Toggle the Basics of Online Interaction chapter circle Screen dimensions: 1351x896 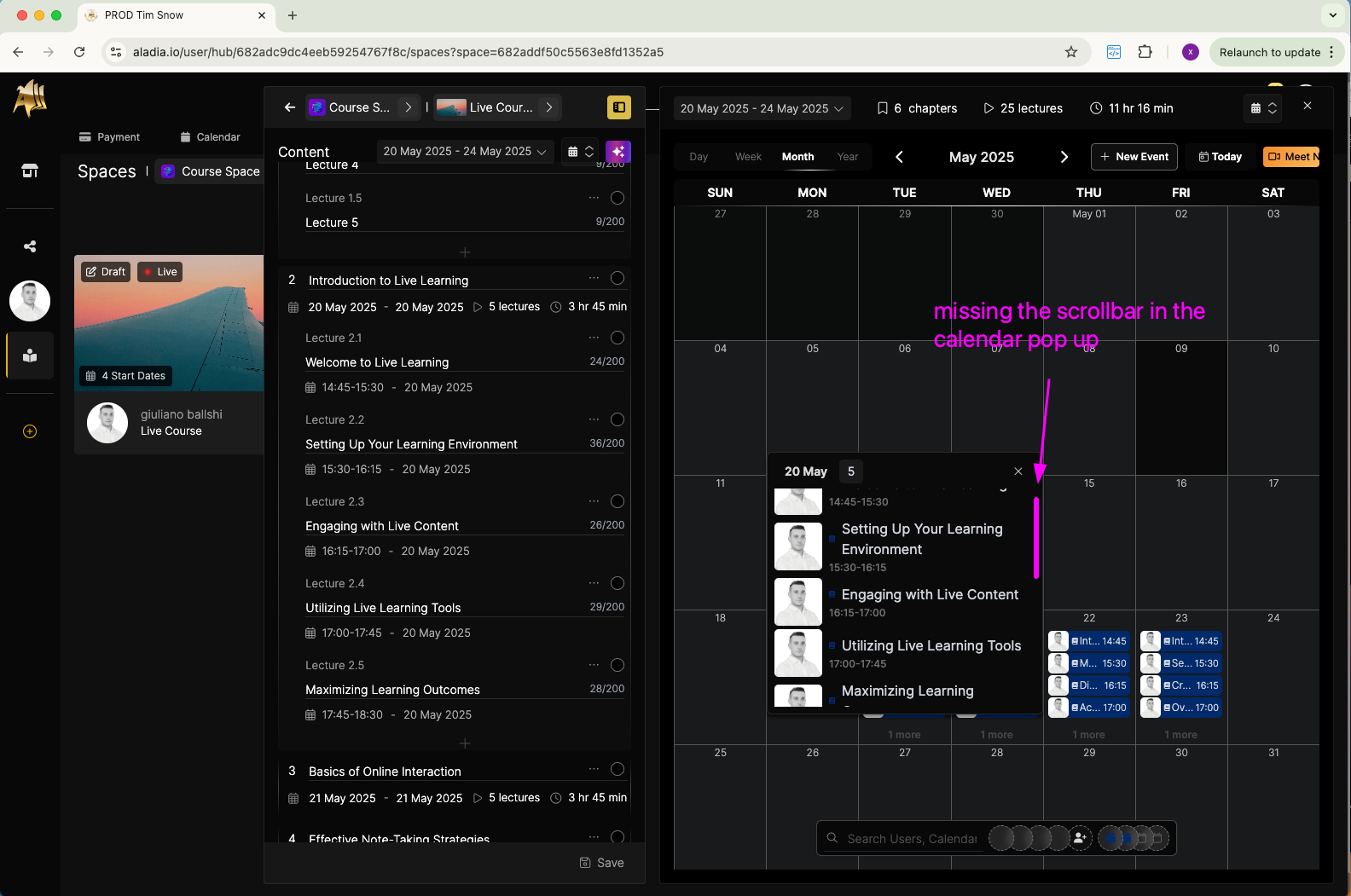(618, 769)
